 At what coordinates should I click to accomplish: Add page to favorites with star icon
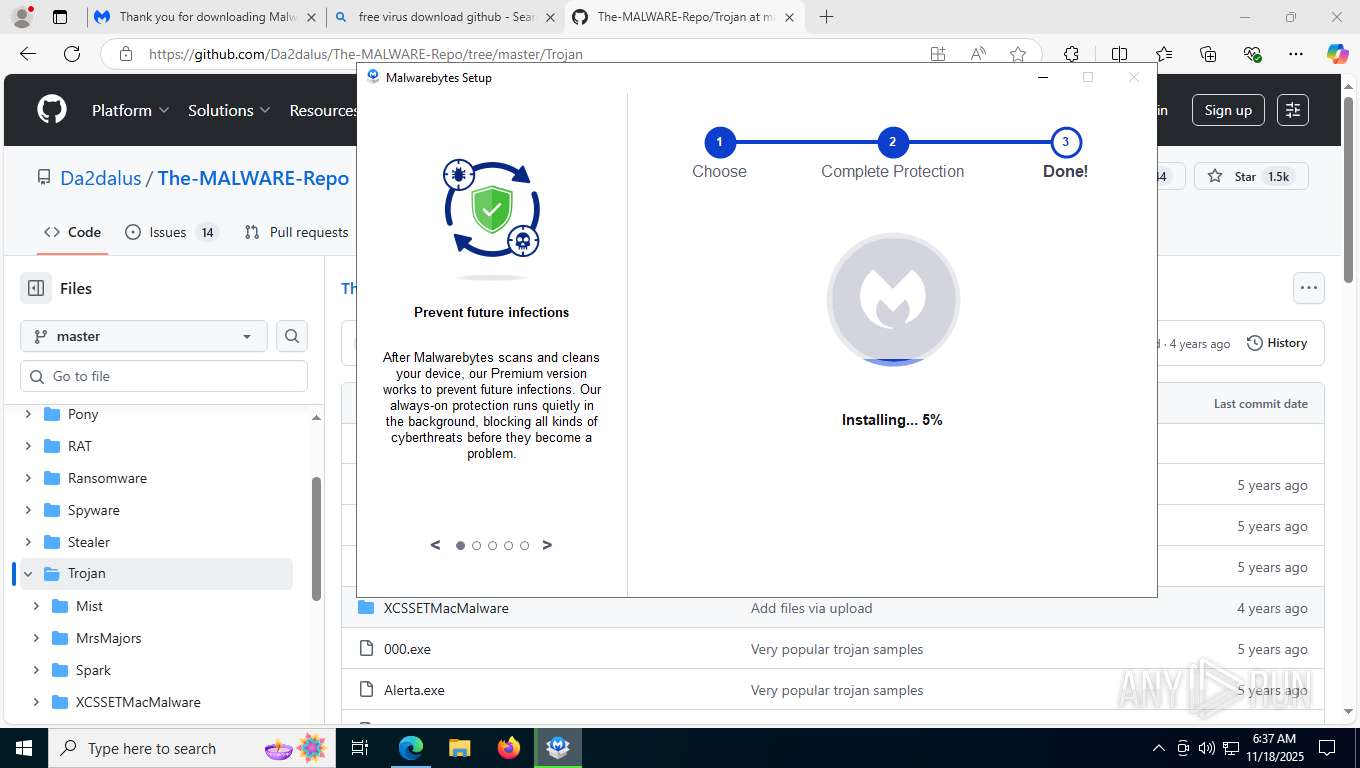pyautogui.click(x=1018, y=54)
